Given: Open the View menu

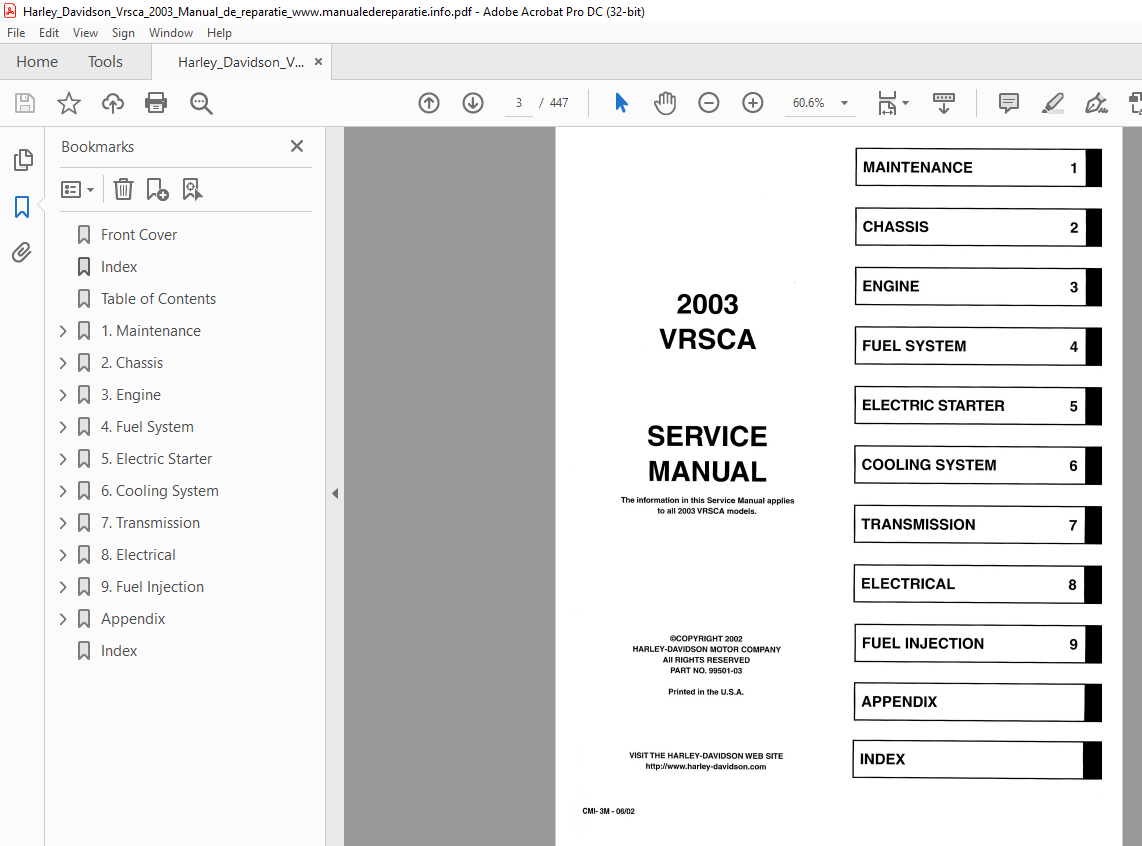Looking at the screenshot, I should 85,33.
